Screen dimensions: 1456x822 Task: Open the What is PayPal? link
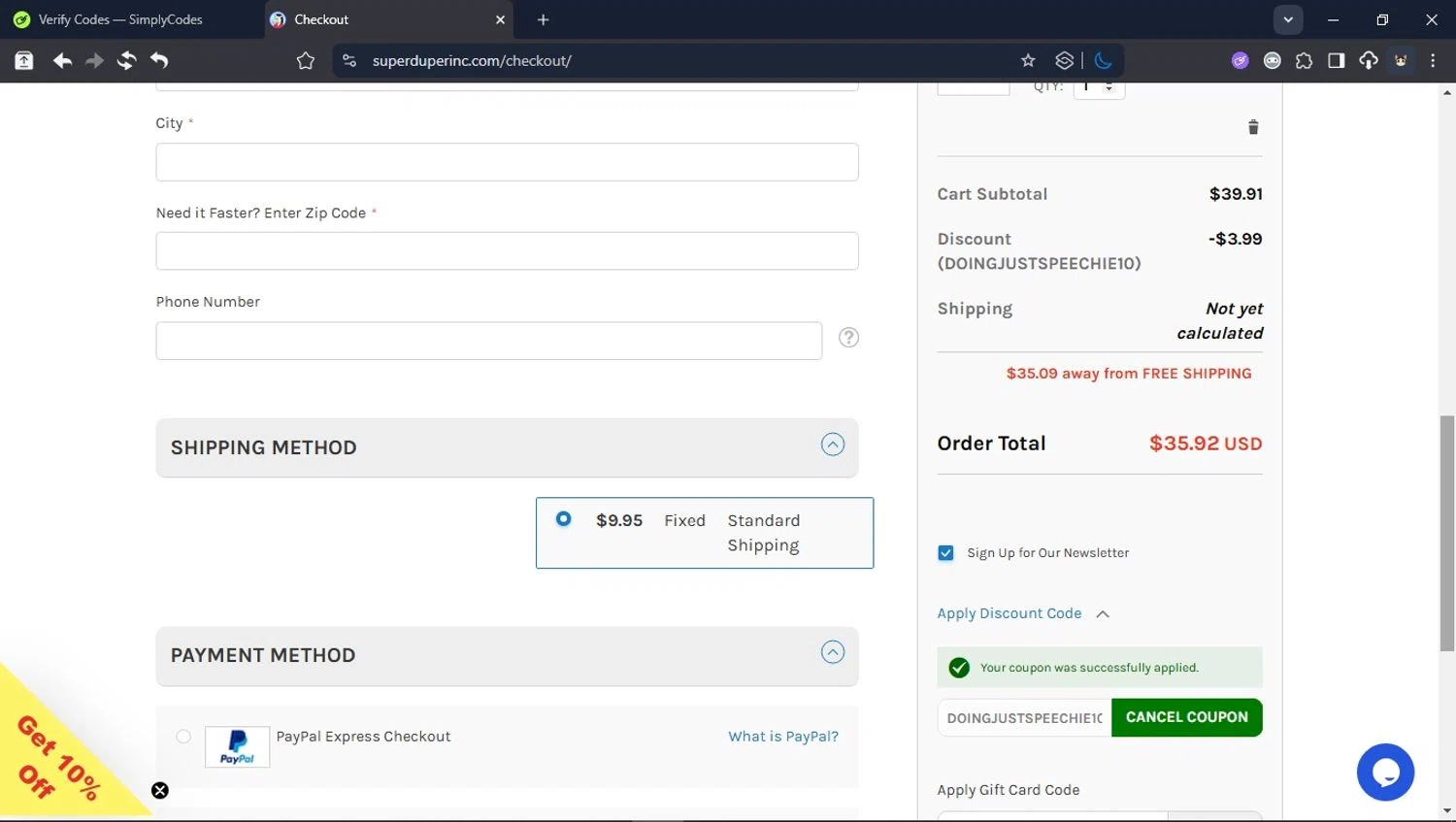click(x=783, y=737)
